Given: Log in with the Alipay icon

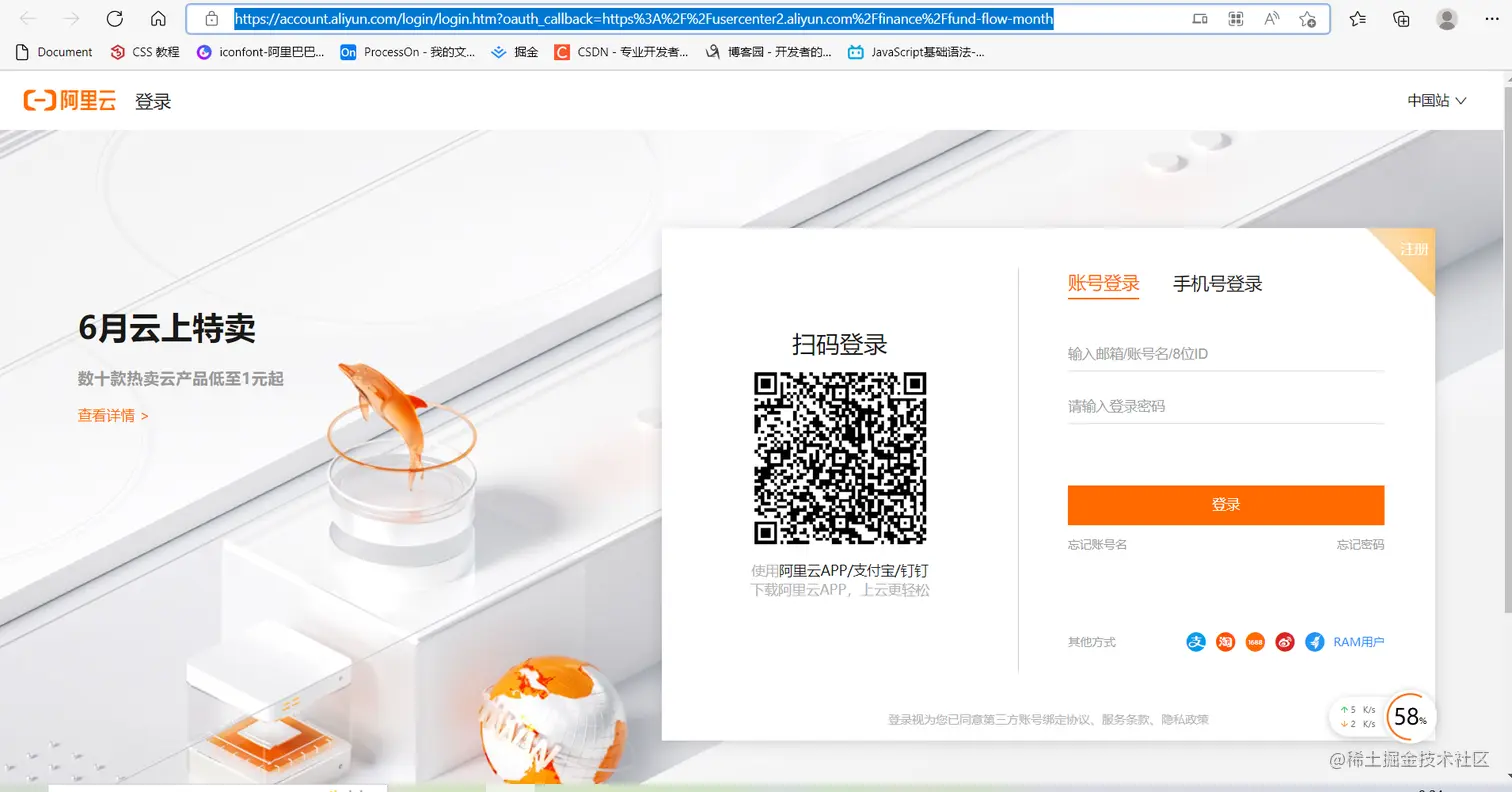Looking at the screenshot, I should (x=1196, y=642).
